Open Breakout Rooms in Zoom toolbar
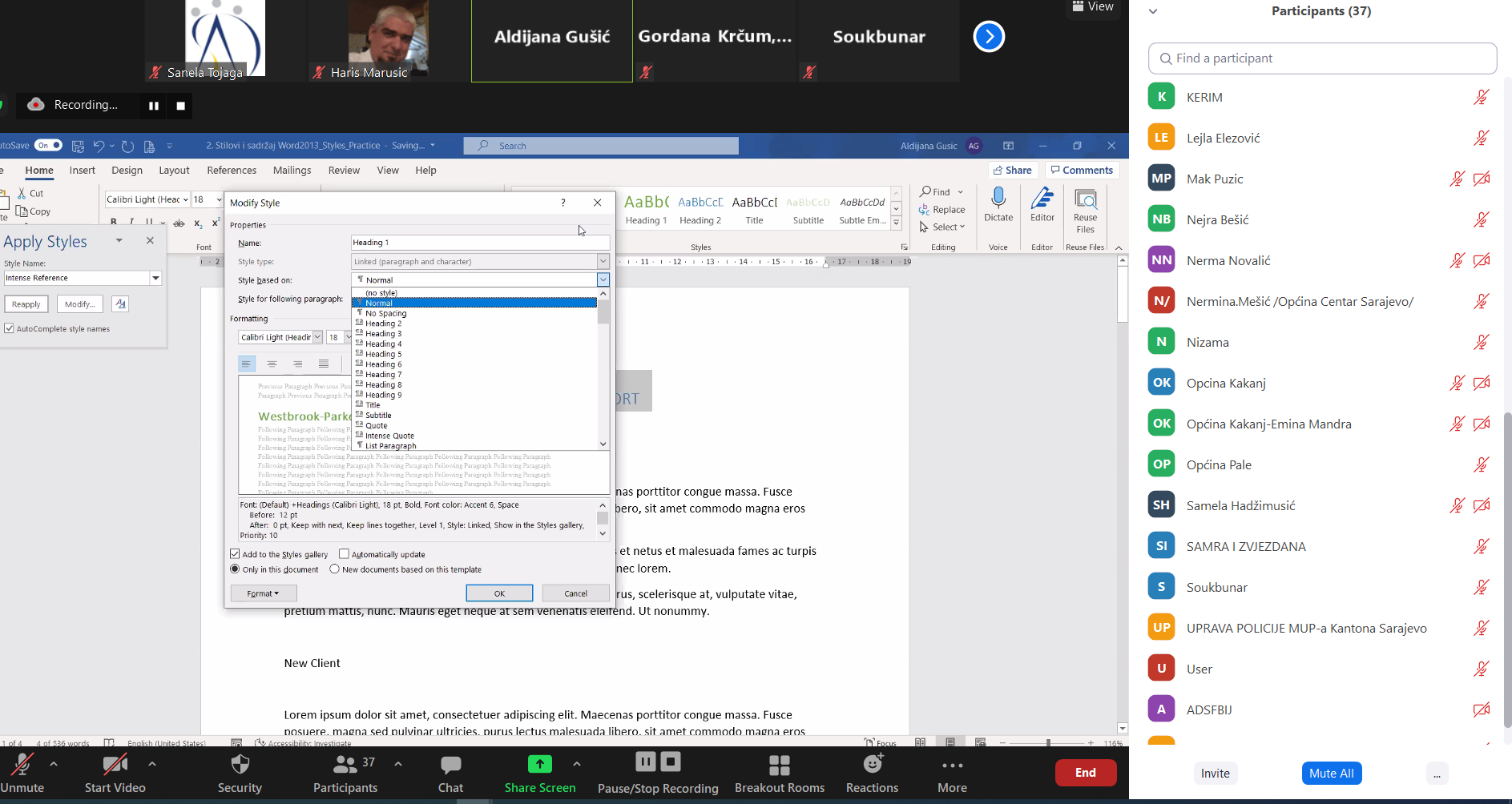The height and width of the screenshot is (804, 1512). 780,766
